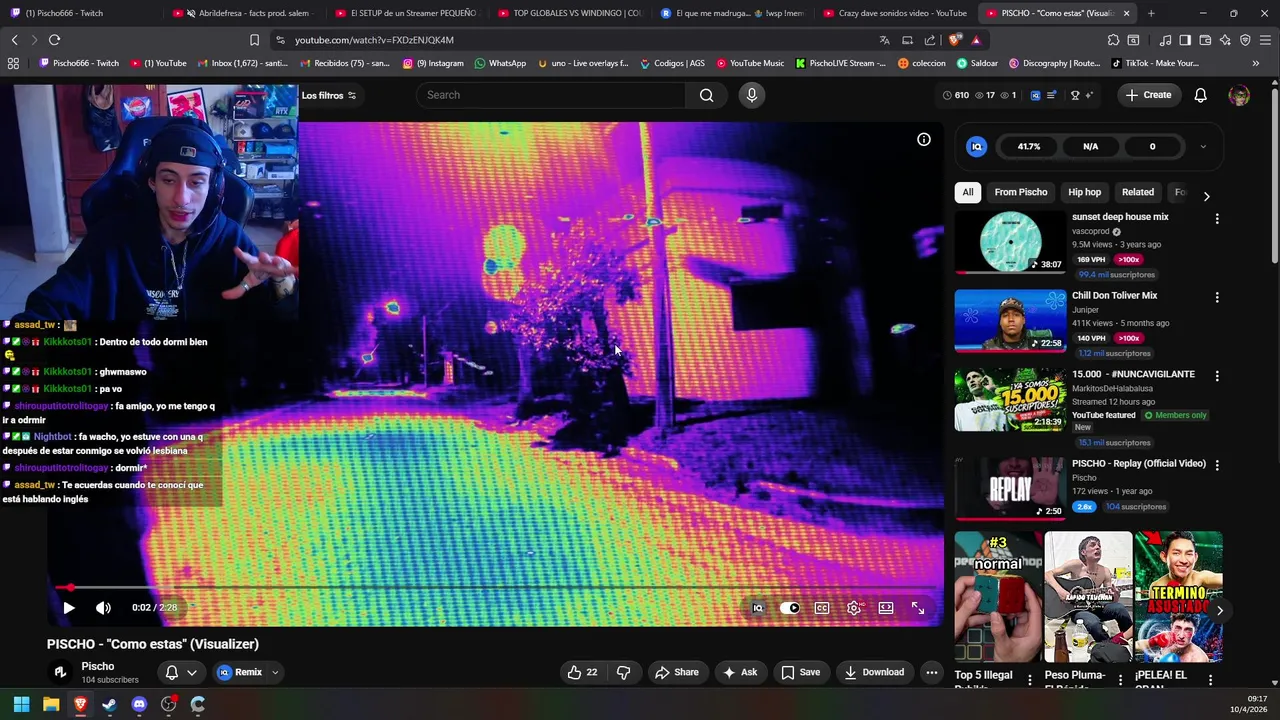Open Brave Shields lion icon
1280x720 pixels.
pos(954,40)
